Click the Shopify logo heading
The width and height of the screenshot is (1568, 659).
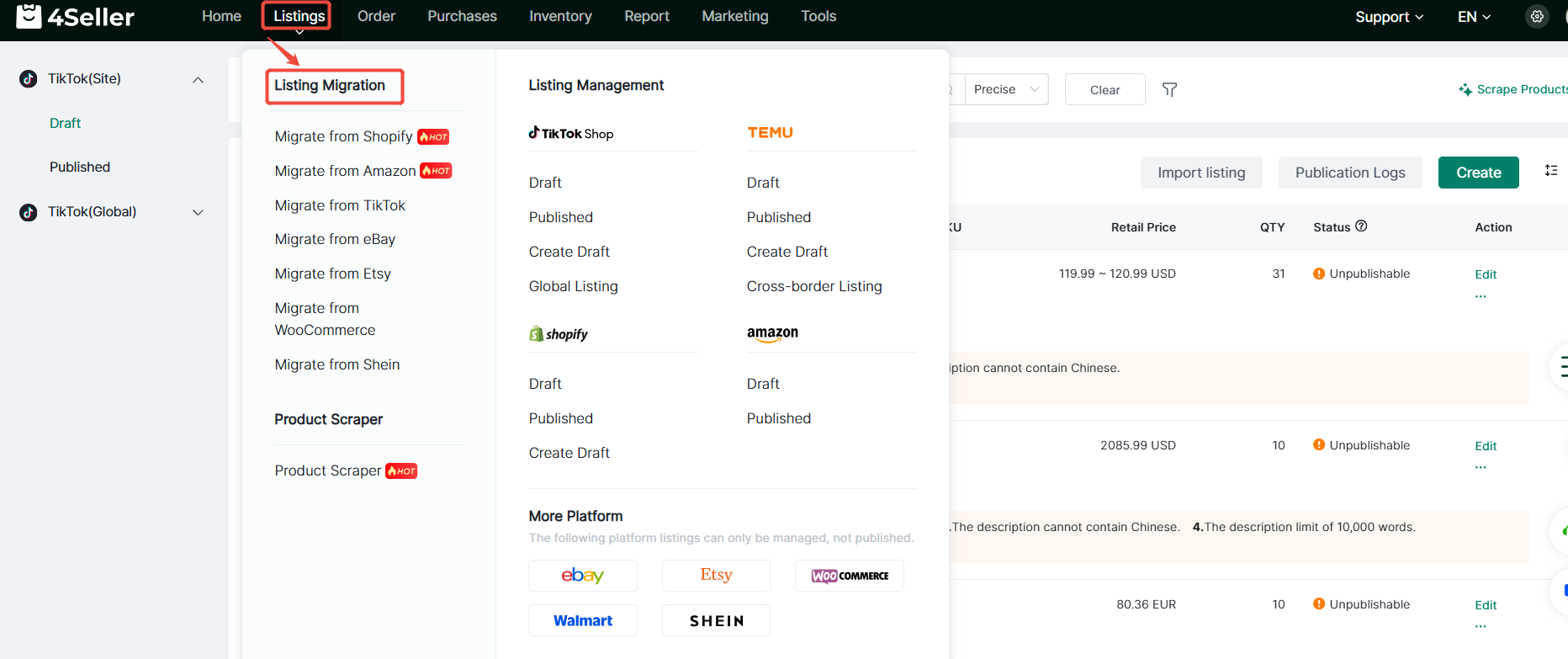point(559,334)
